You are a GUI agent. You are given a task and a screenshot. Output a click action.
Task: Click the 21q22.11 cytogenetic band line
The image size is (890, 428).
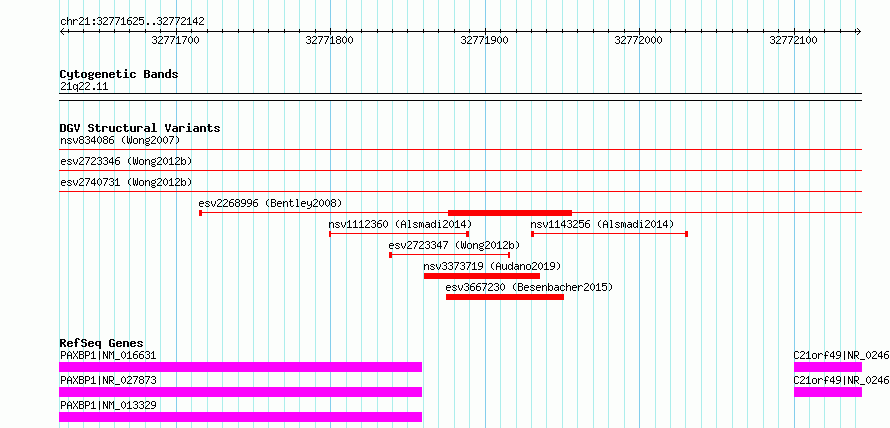click(460, 96)
